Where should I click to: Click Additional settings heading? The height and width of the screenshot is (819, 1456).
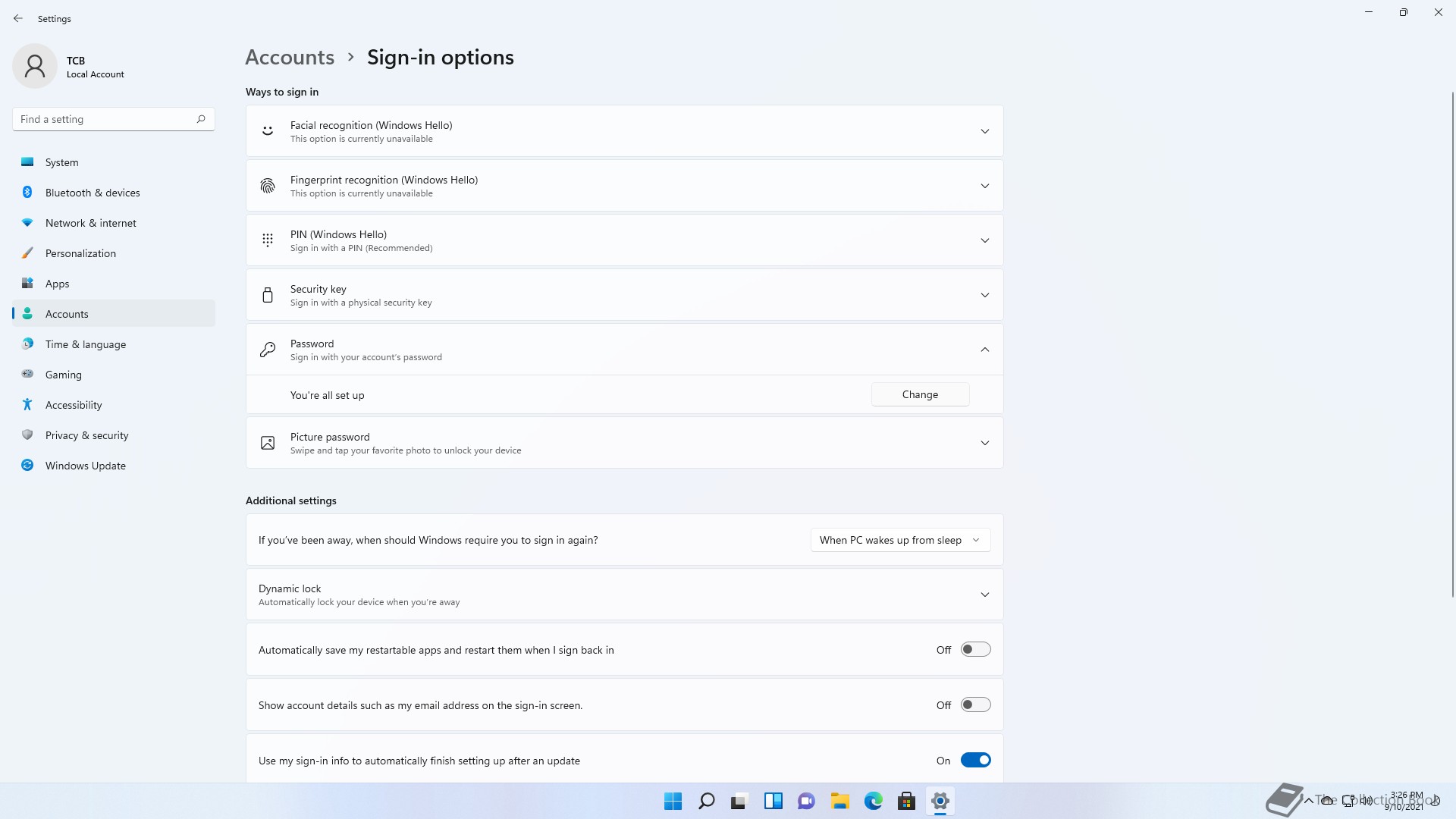click(291, 500)
